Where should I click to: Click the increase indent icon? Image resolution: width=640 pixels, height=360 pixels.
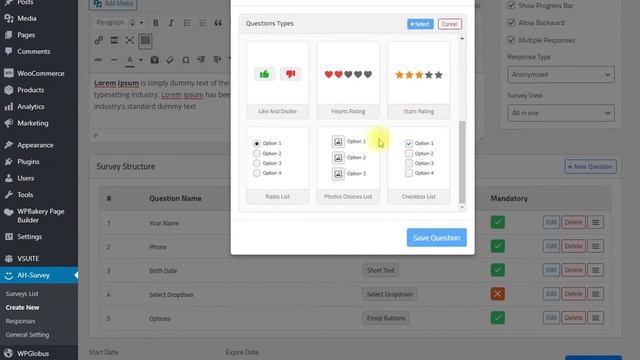217,60
